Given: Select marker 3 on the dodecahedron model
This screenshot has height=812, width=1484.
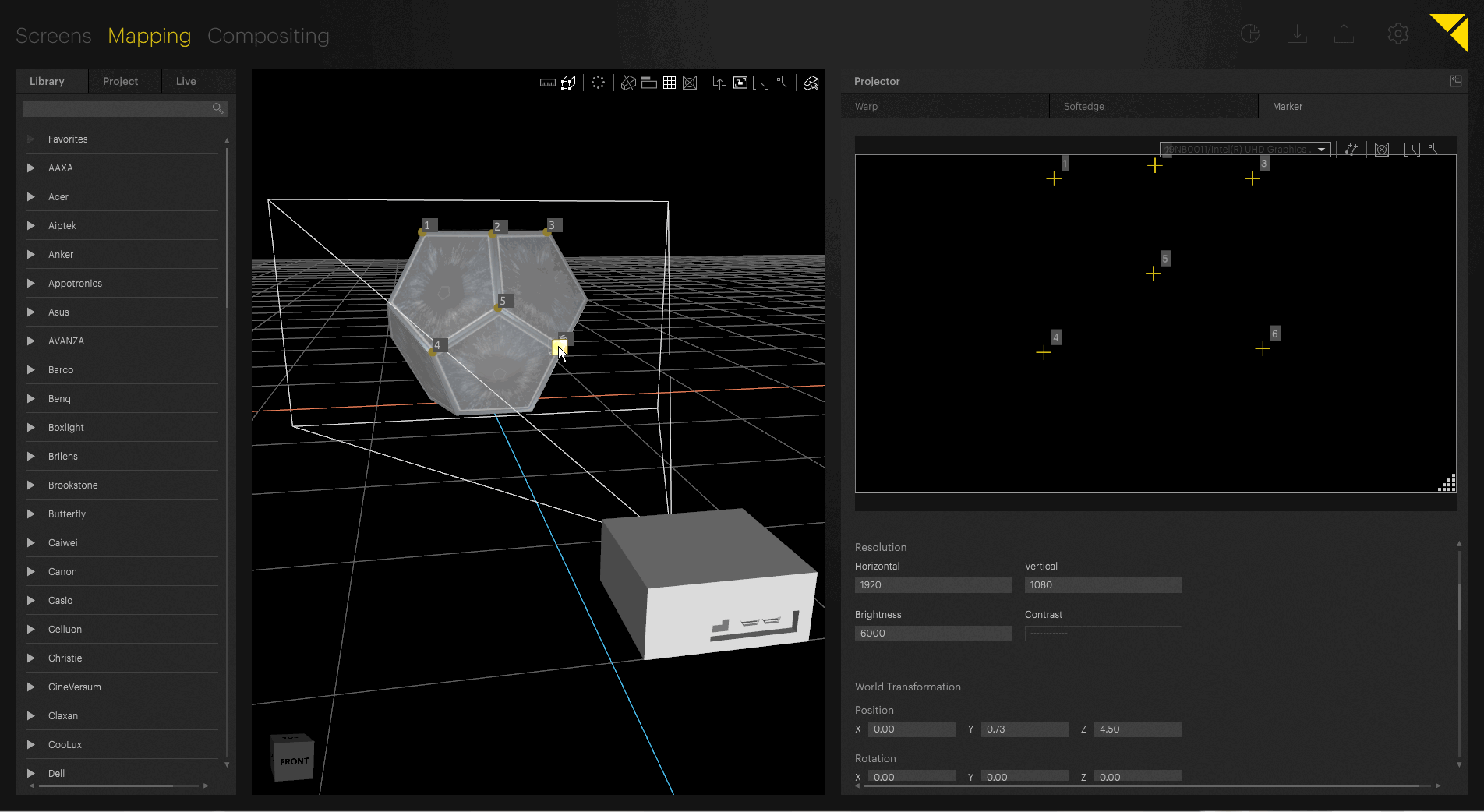Looking at the screenshot, I should (546, 231).
